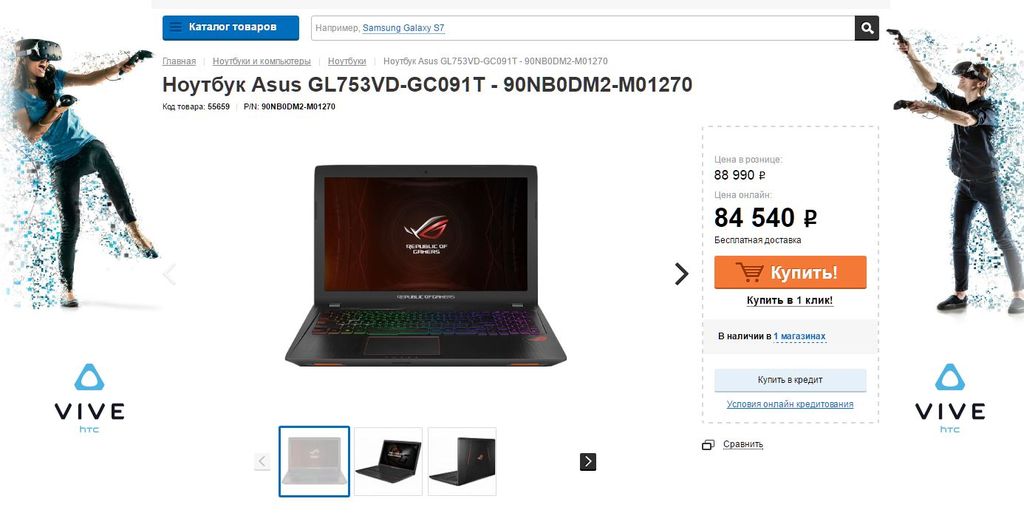Open Ноутбуки и компьютеры breadcrumb

262,61
